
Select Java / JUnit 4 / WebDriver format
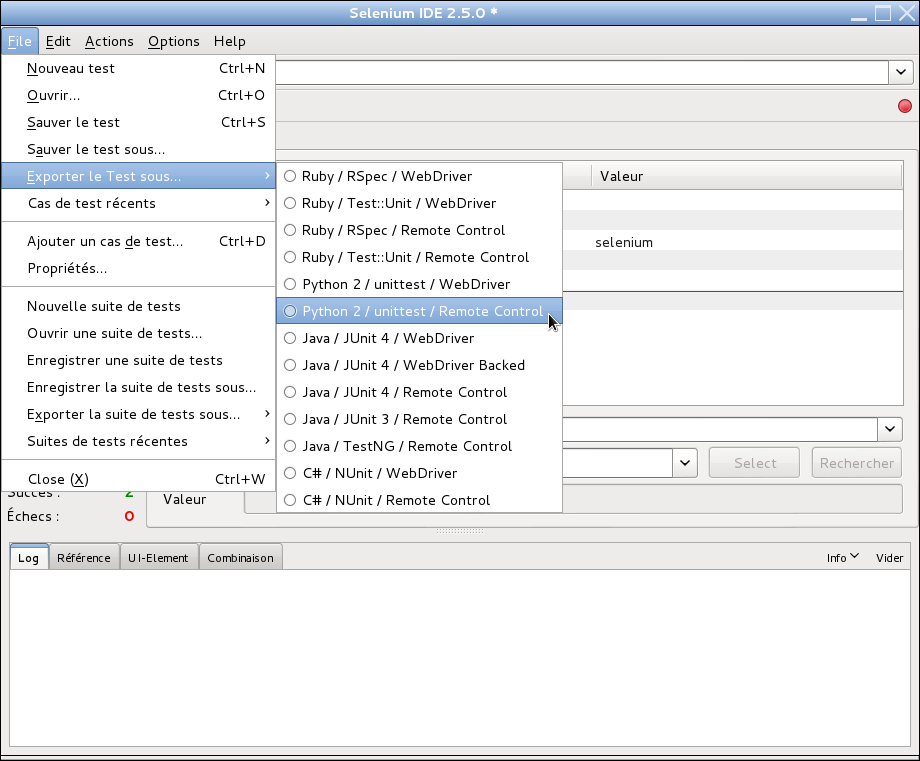[419, 338]
